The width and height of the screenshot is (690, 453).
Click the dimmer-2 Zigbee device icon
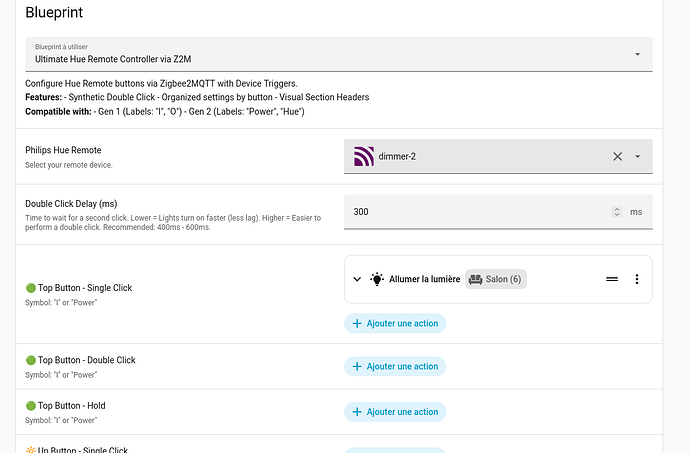point(364,156)
